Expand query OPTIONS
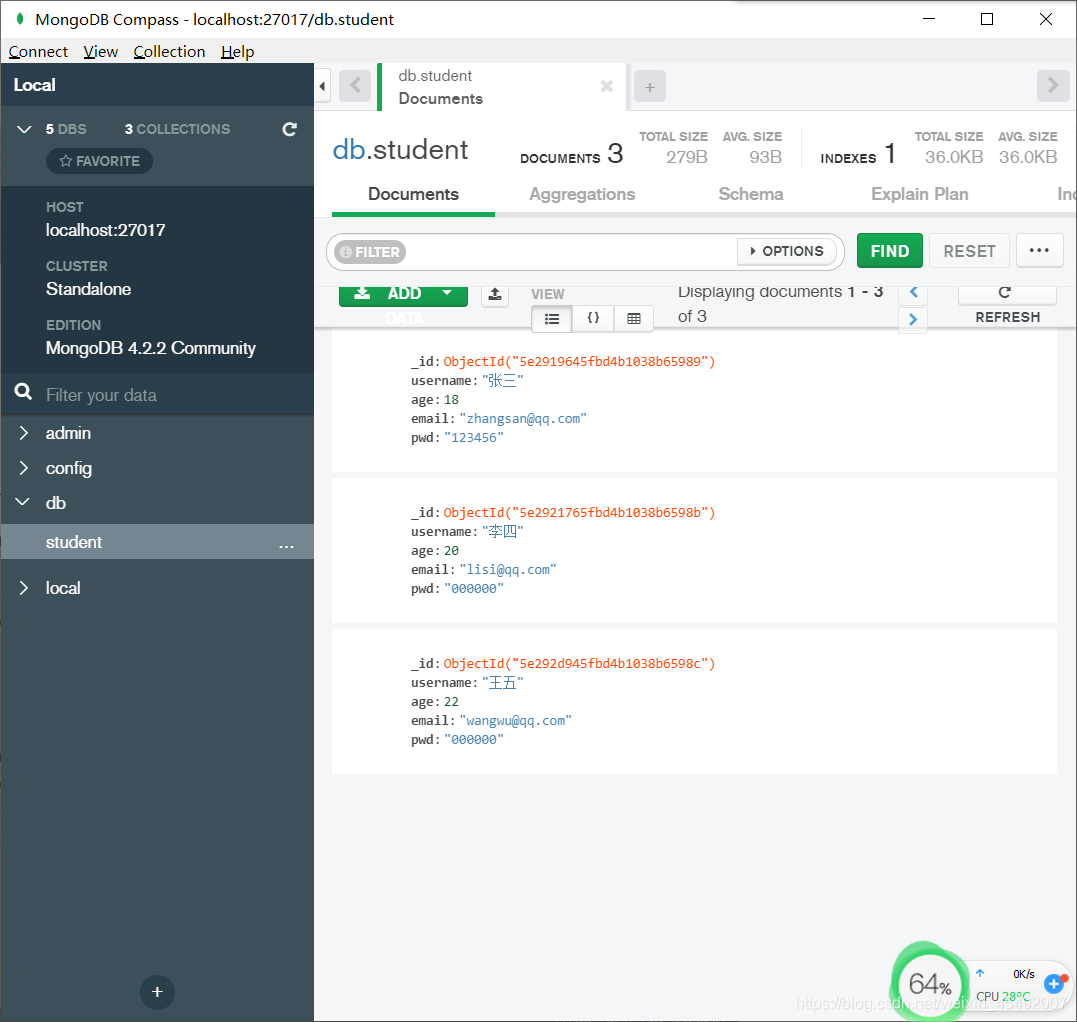Screen dimensions: 1077x1022 787,251
